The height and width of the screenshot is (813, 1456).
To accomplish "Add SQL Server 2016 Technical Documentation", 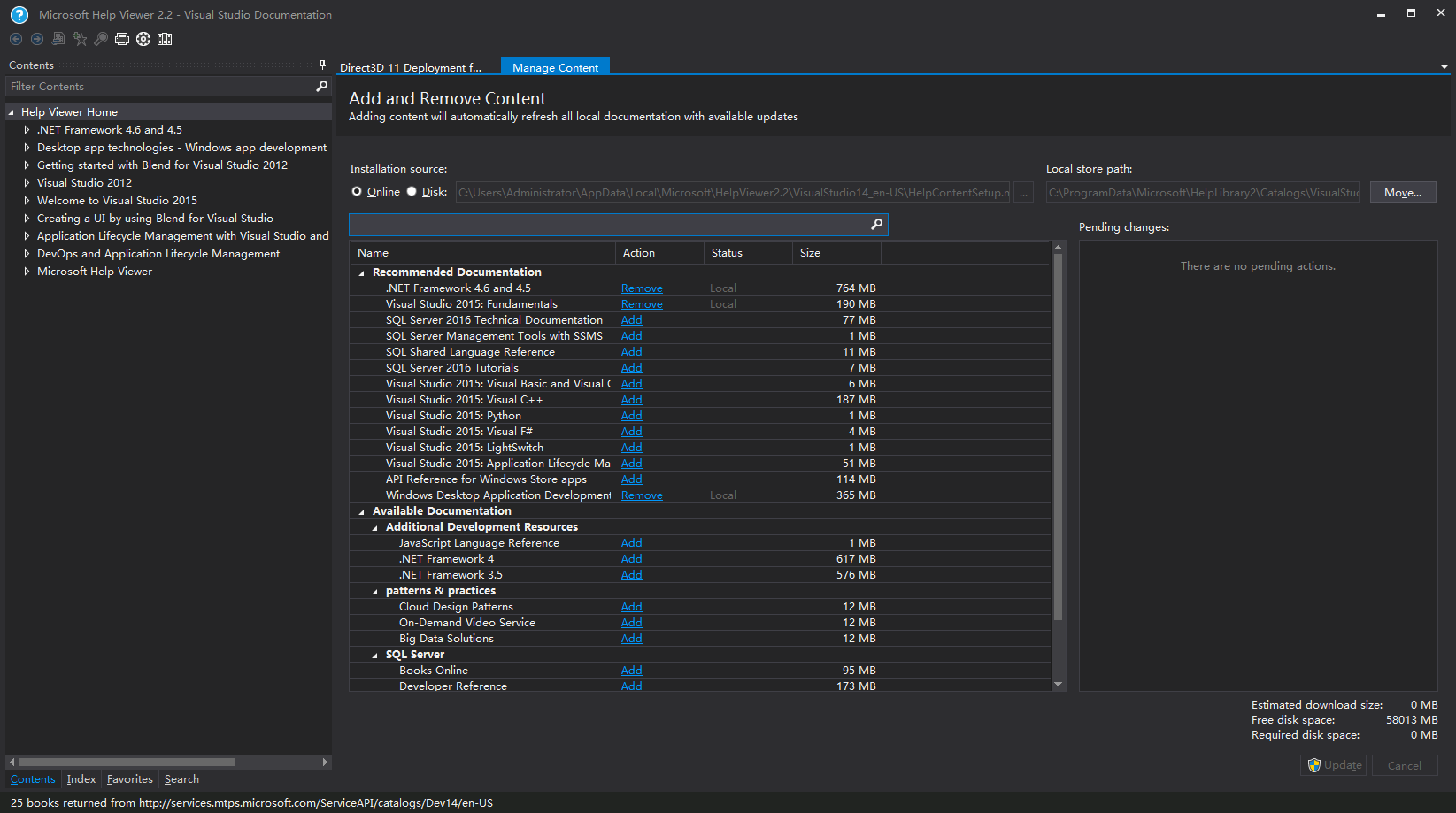I will point(632,320).
